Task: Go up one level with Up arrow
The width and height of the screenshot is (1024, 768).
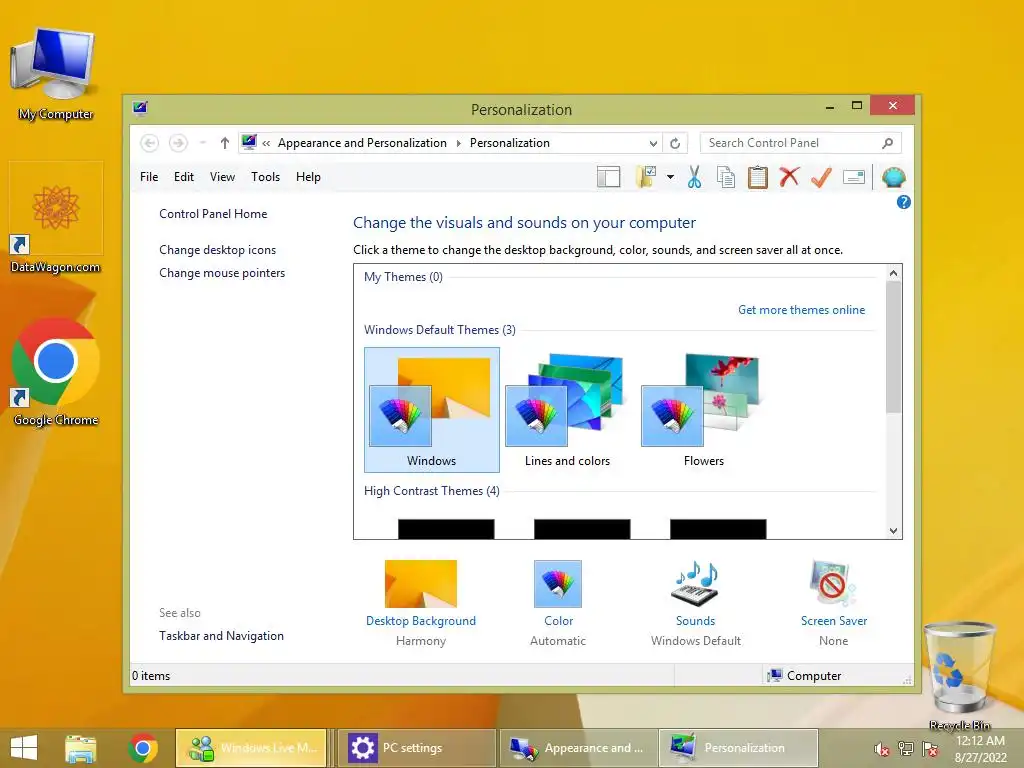Action: (x=224, y=143)
